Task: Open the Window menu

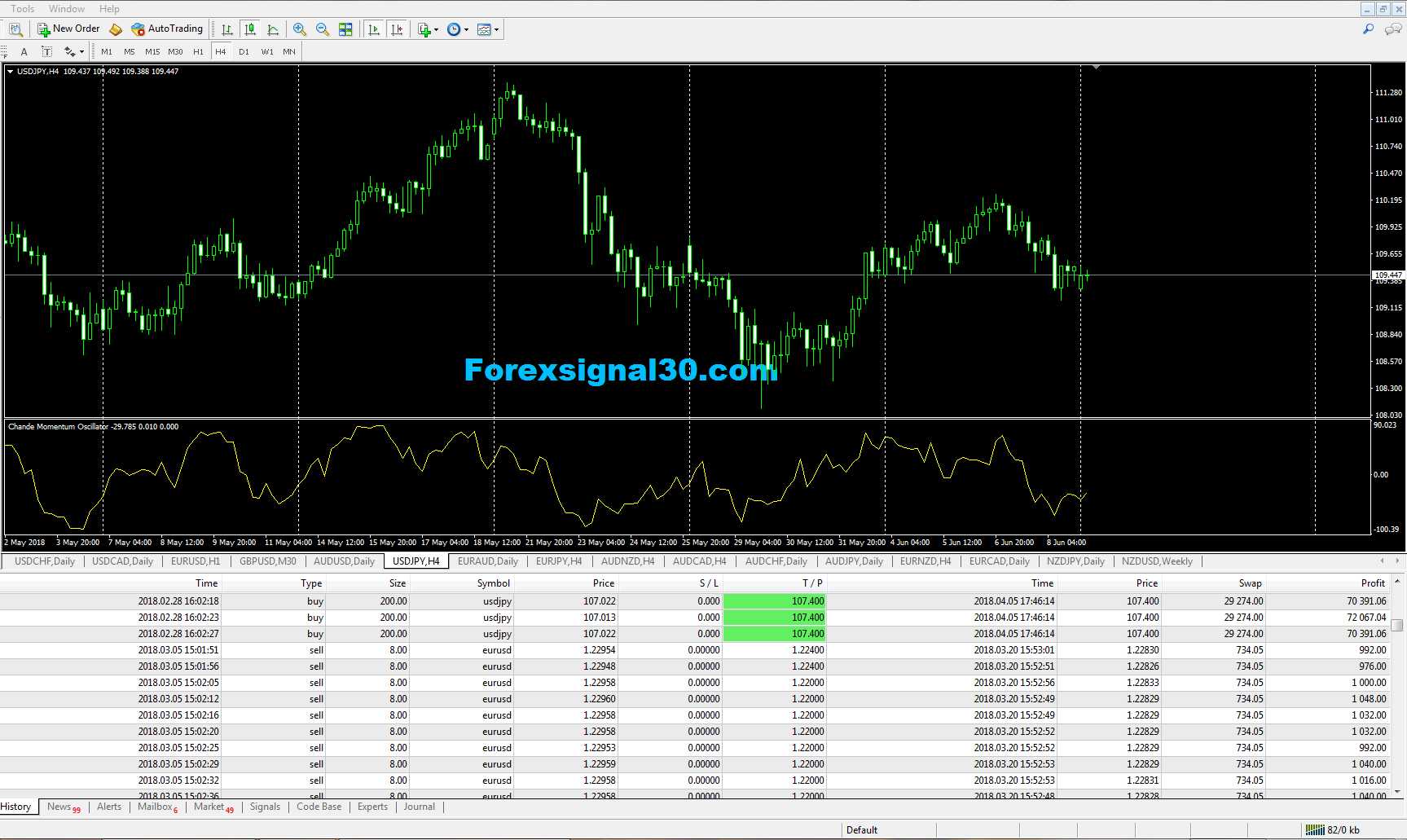Action: tap(66, 9)
